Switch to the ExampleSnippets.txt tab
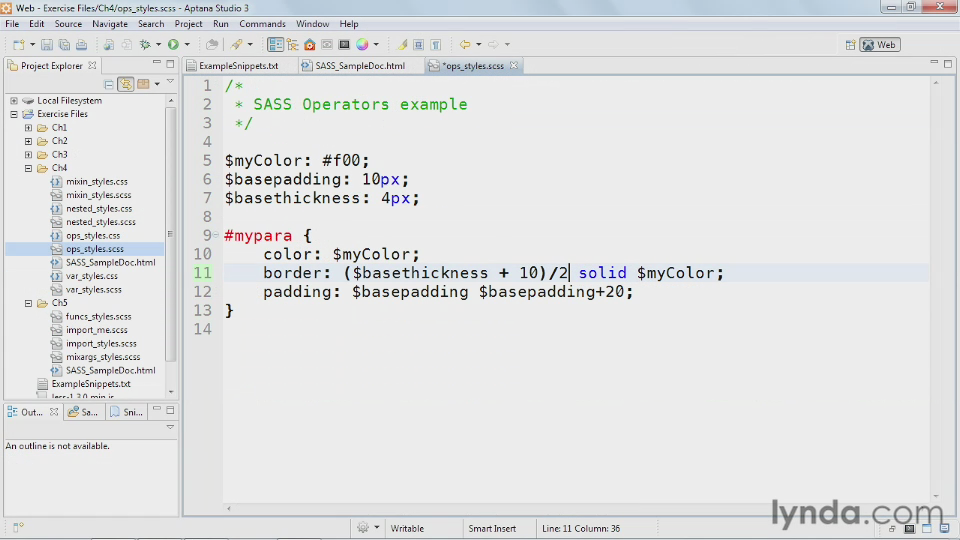Image resolution: width=960 pixels, height=540 pixels. (x=238, y=66)
